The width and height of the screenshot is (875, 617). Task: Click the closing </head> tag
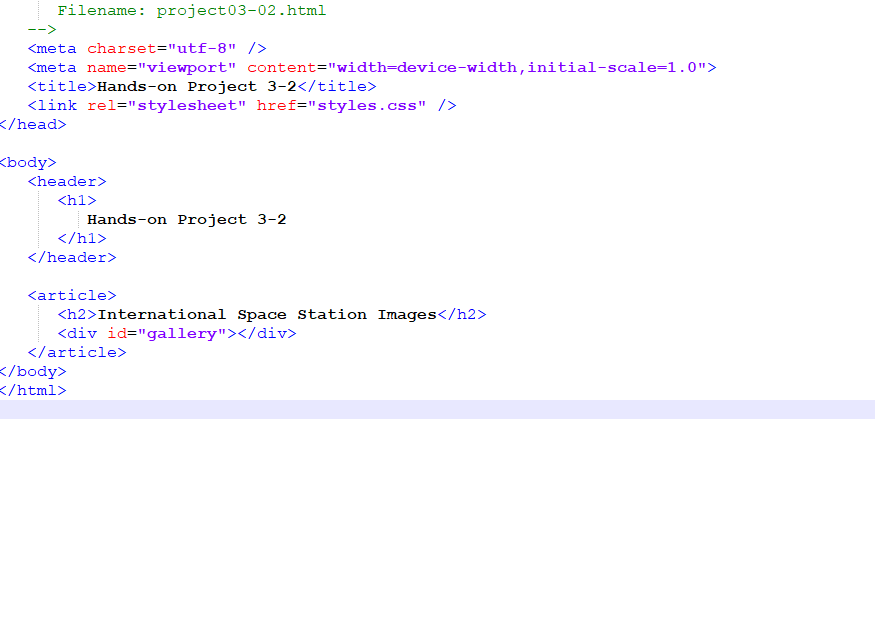pos(33,124)
